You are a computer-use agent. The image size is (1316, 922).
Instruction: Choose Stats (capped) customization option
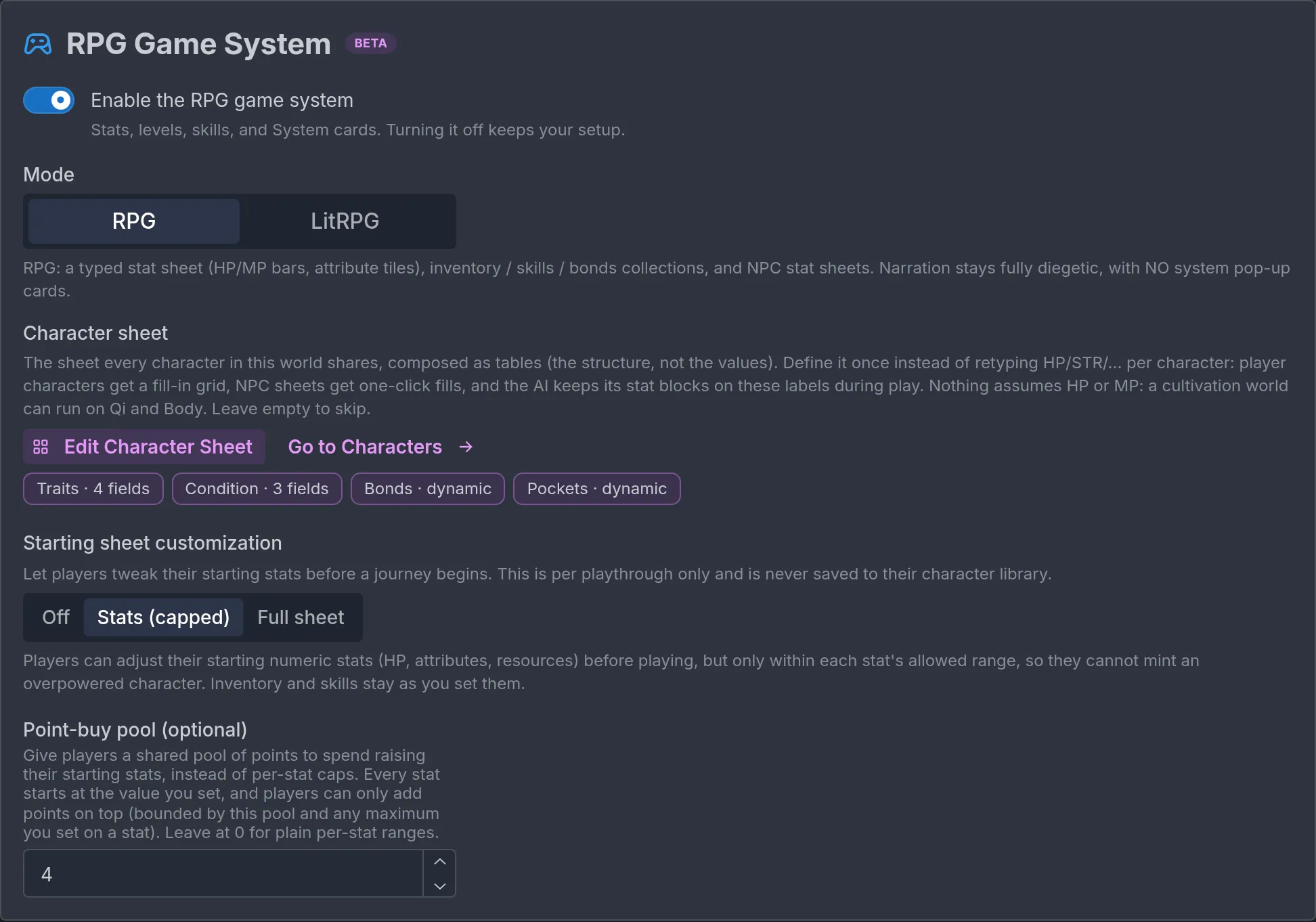point(163,617)
